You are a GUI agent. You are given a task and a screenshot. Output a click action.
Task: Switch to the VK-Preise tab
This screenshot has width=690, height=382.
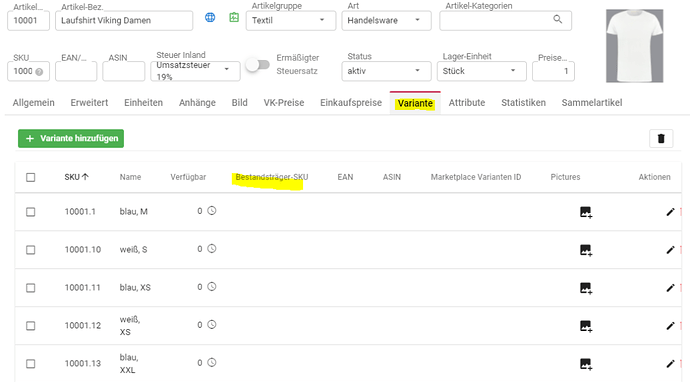click(x=284, y=103)
